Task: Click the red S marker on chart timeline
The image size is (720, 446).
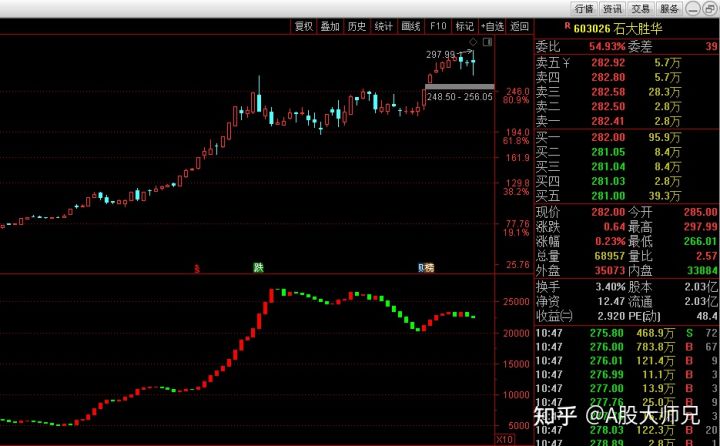Action: pos(197,268)
